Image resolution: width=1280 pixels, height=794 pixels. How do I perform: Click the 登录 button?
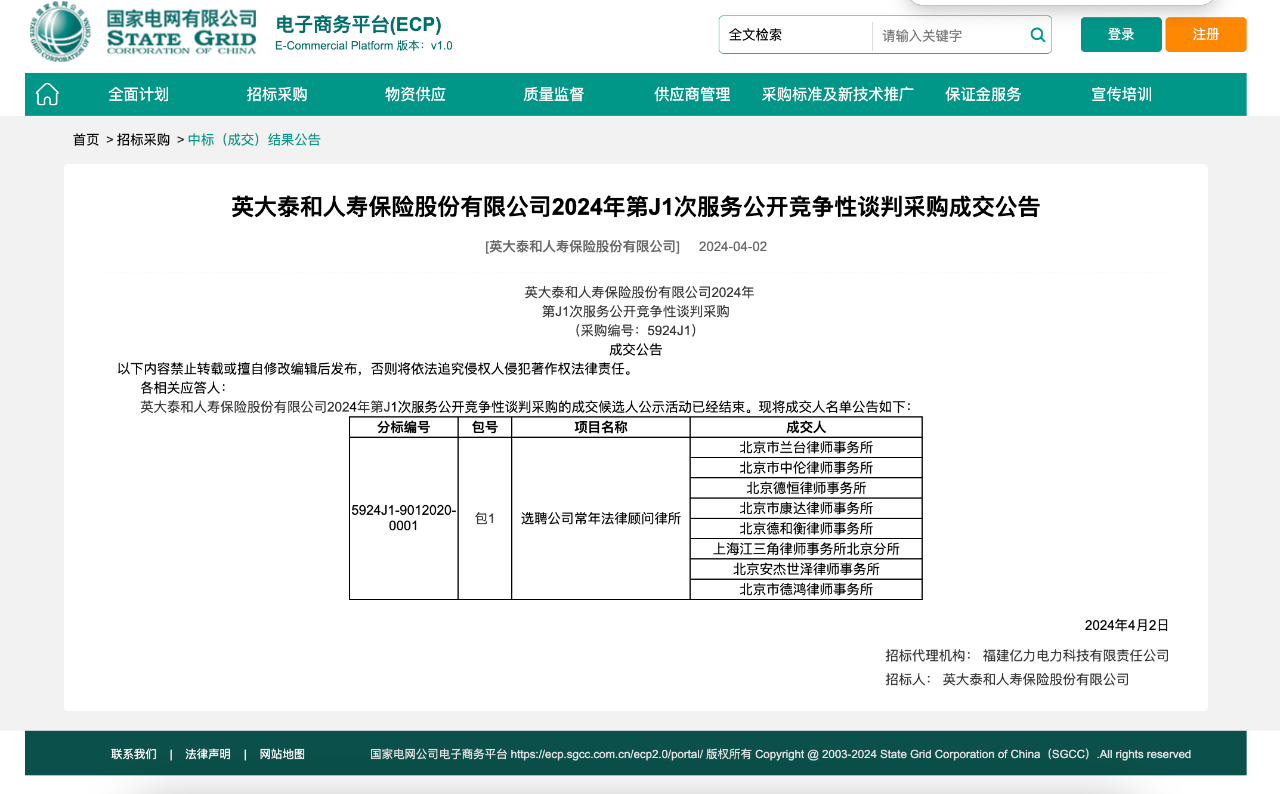(x=1121, y=34)
